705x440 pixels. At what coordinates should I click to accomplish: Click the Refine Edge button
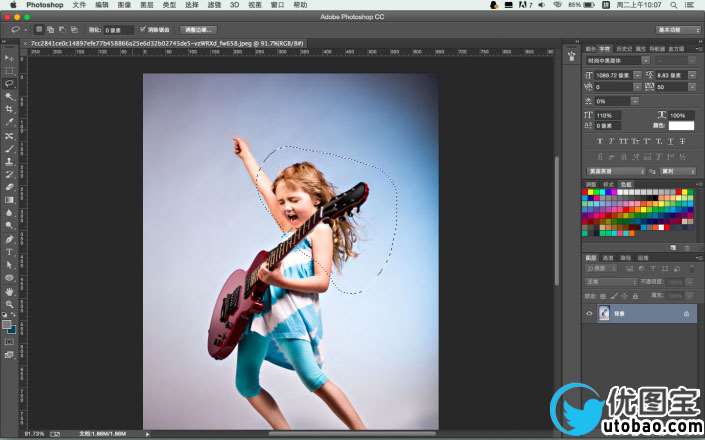point(198,30)
